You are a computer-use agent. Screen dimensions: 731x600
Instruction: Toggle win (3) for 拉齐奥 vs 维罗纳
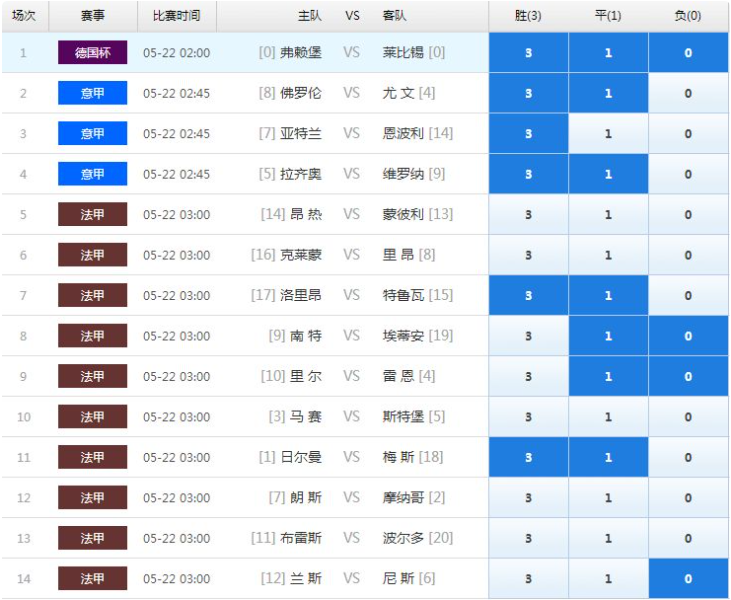tap(528, 174)
